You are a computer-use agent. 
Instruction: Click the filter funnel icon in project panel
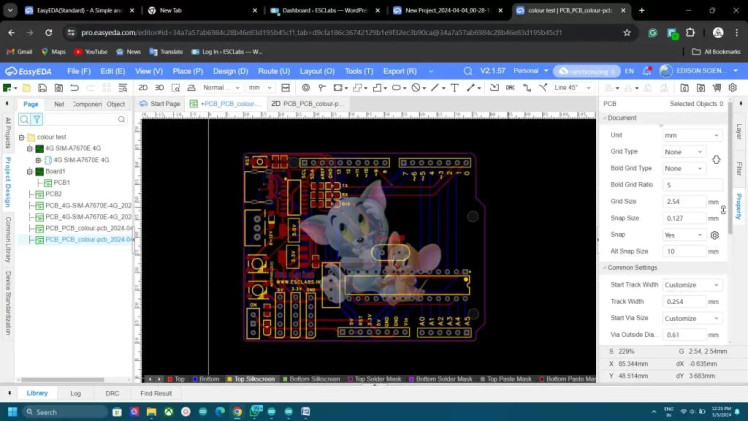coord(37,120)
